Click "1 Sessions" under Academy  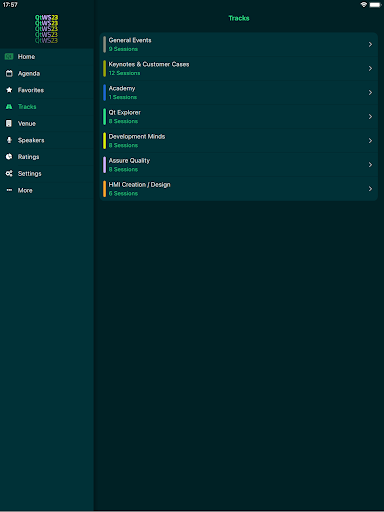point(123,97)
